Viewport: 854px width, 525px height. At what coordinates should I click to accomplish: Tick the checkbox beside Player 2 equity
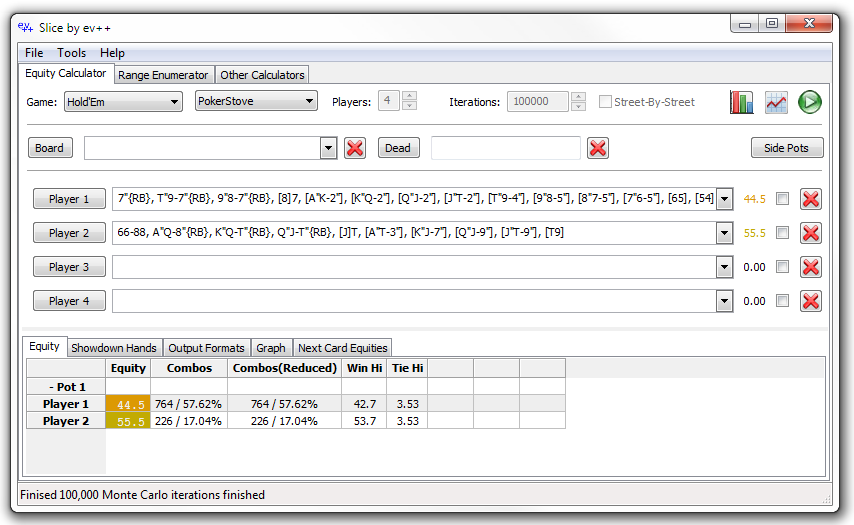pyautogui.click(x=783, y=233)
